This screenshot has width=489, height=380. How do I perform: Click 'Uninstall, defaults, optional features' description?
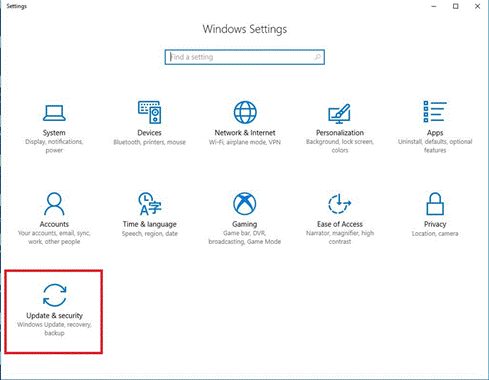tap(435, 146)
